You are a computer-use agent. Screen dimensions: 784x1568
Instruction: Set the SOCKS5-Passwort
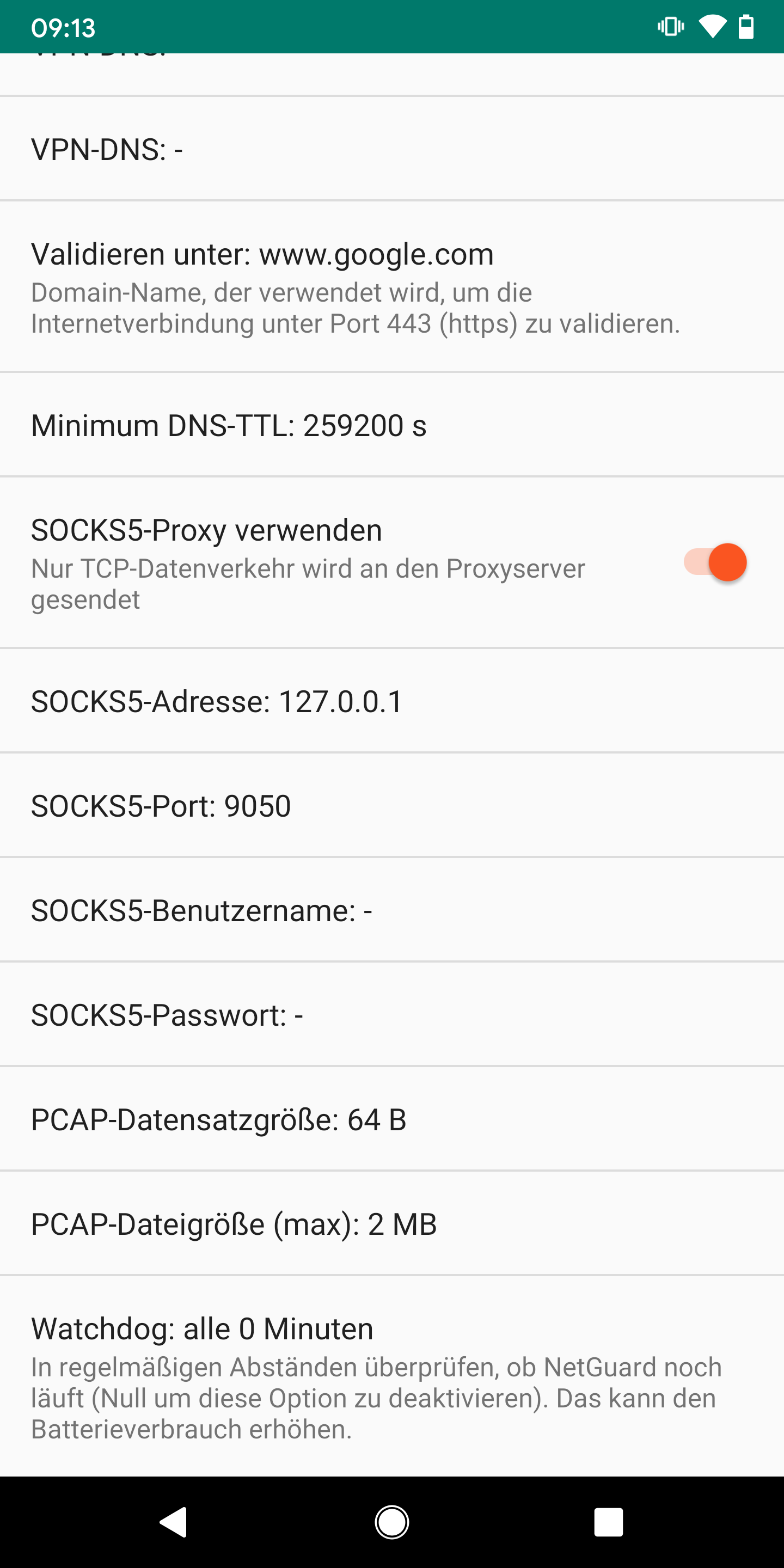[392, 1015]
